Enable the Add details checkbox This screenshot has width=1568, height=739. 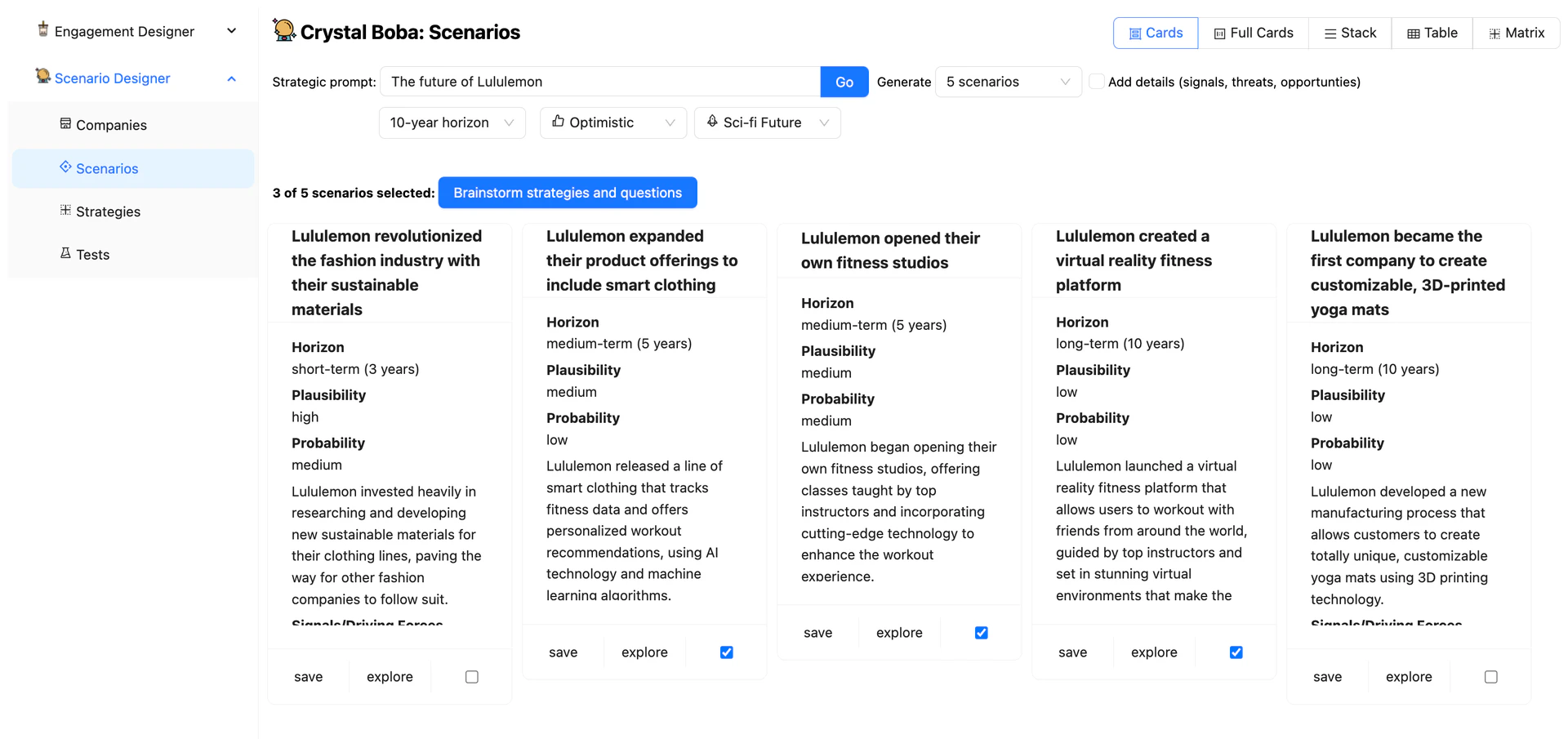1097,82
